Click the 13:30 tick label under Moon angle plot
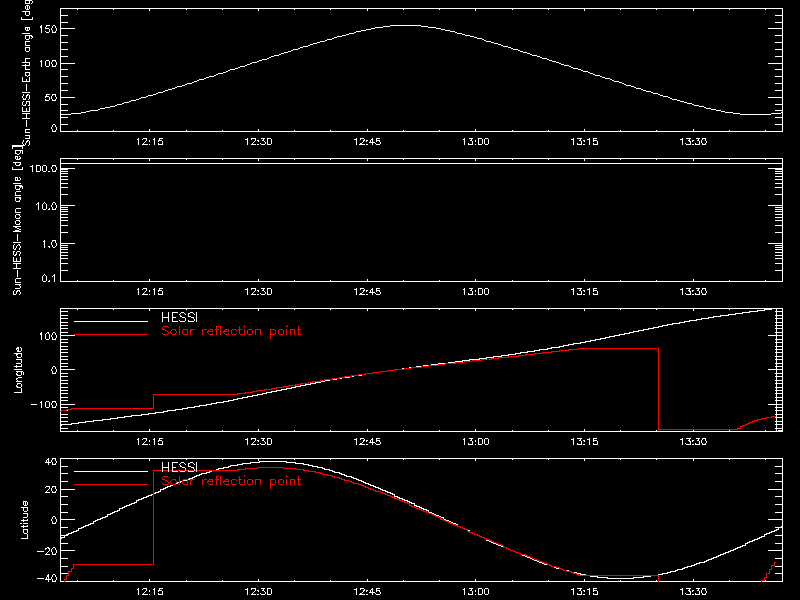Viewport: 800px width, 600px height. (x=693, y=292)
